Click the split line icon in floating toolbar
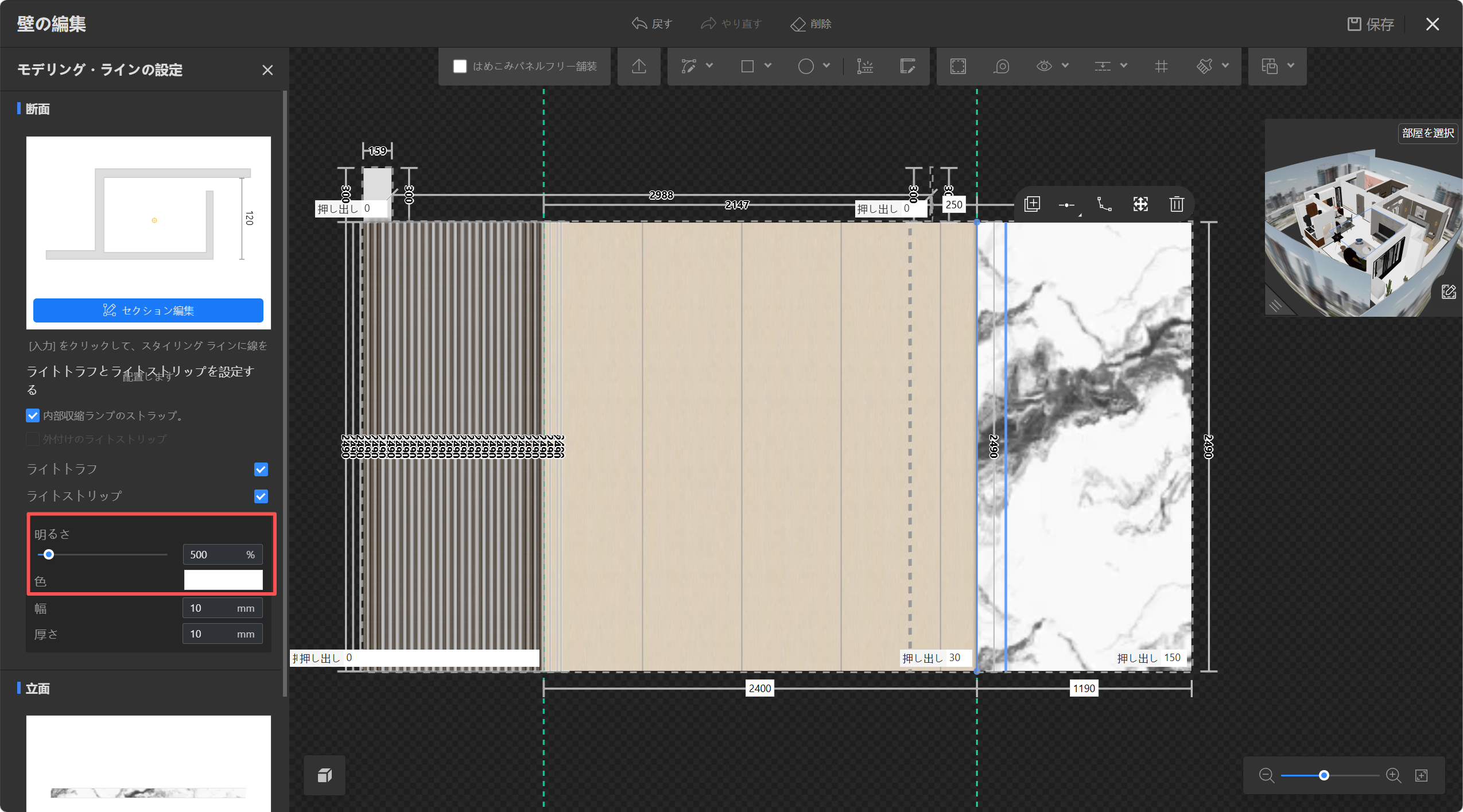 pyautogui.click(x=1068, y=205)
